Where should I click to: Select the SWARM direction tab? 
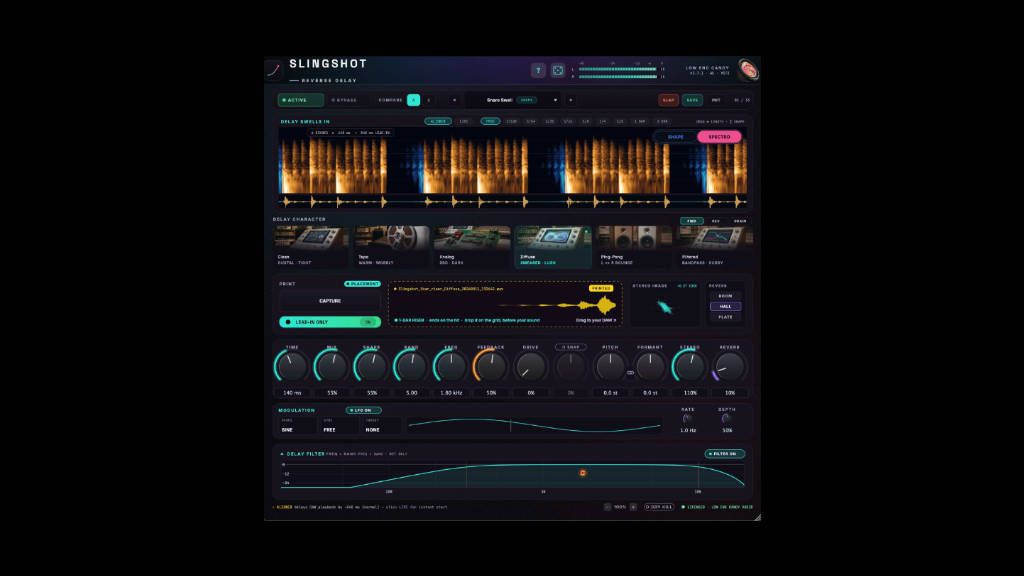point(740,221)
